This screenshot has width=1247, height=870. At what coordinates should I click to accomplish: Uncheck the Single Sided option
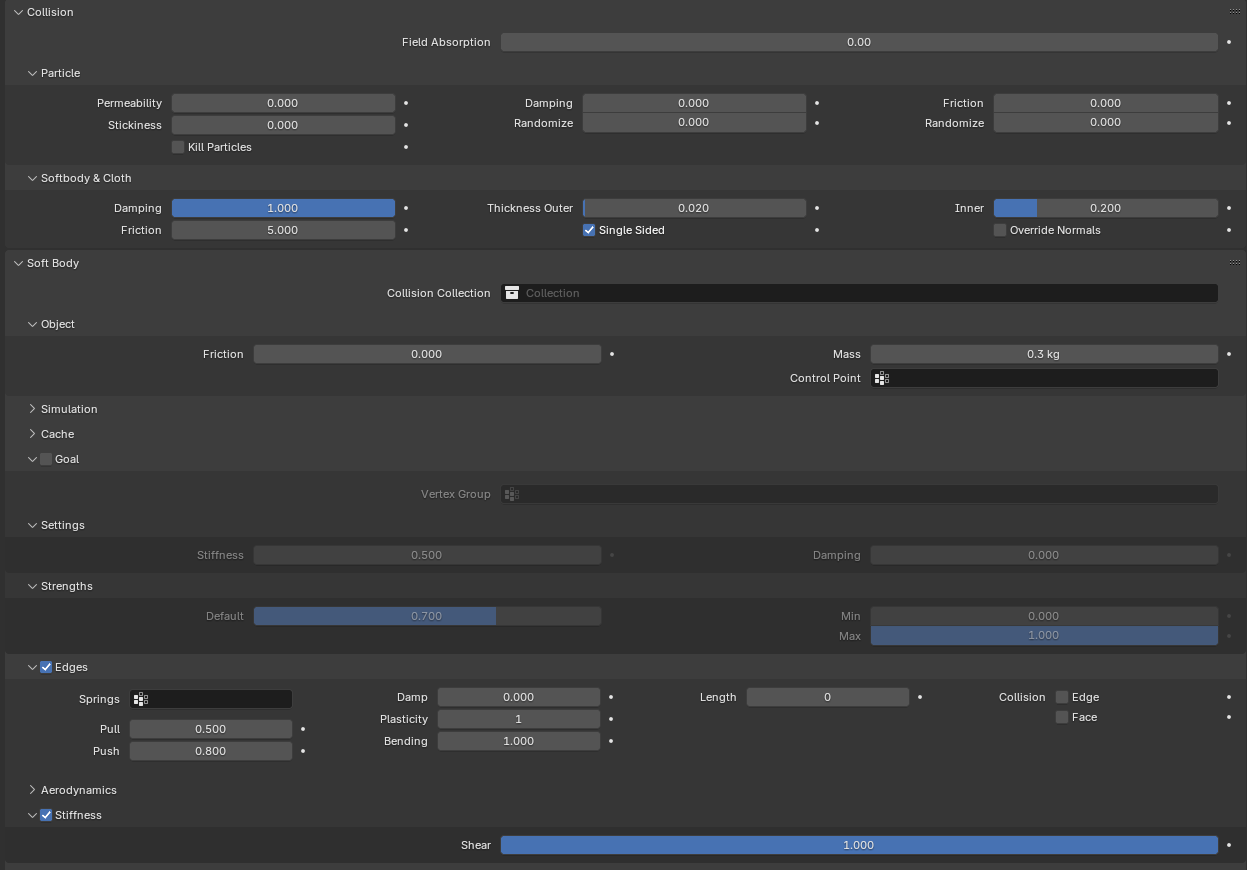[589, 230]
